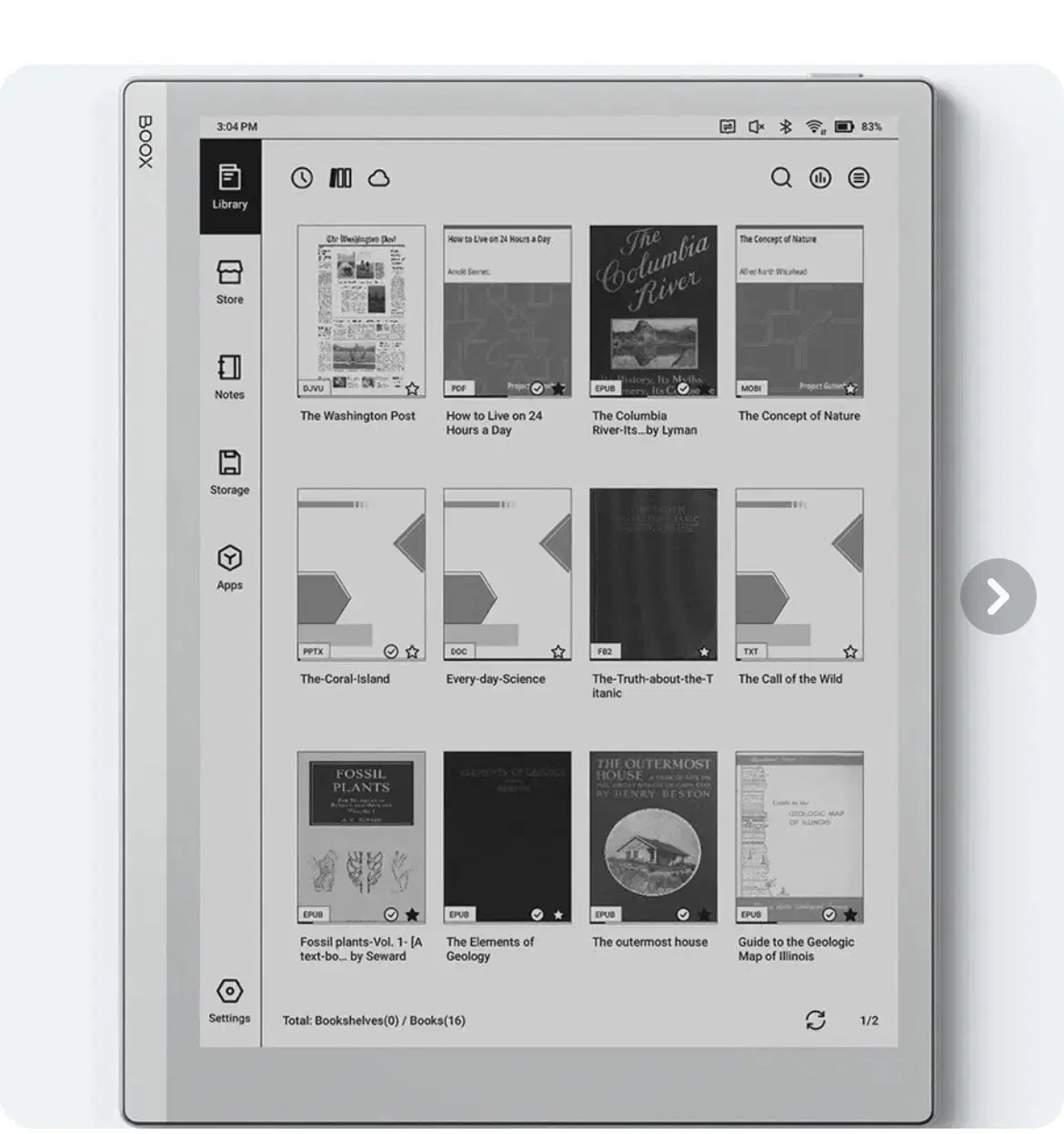
Task: Open The outermost house book cover
Action: pos(653,837)
